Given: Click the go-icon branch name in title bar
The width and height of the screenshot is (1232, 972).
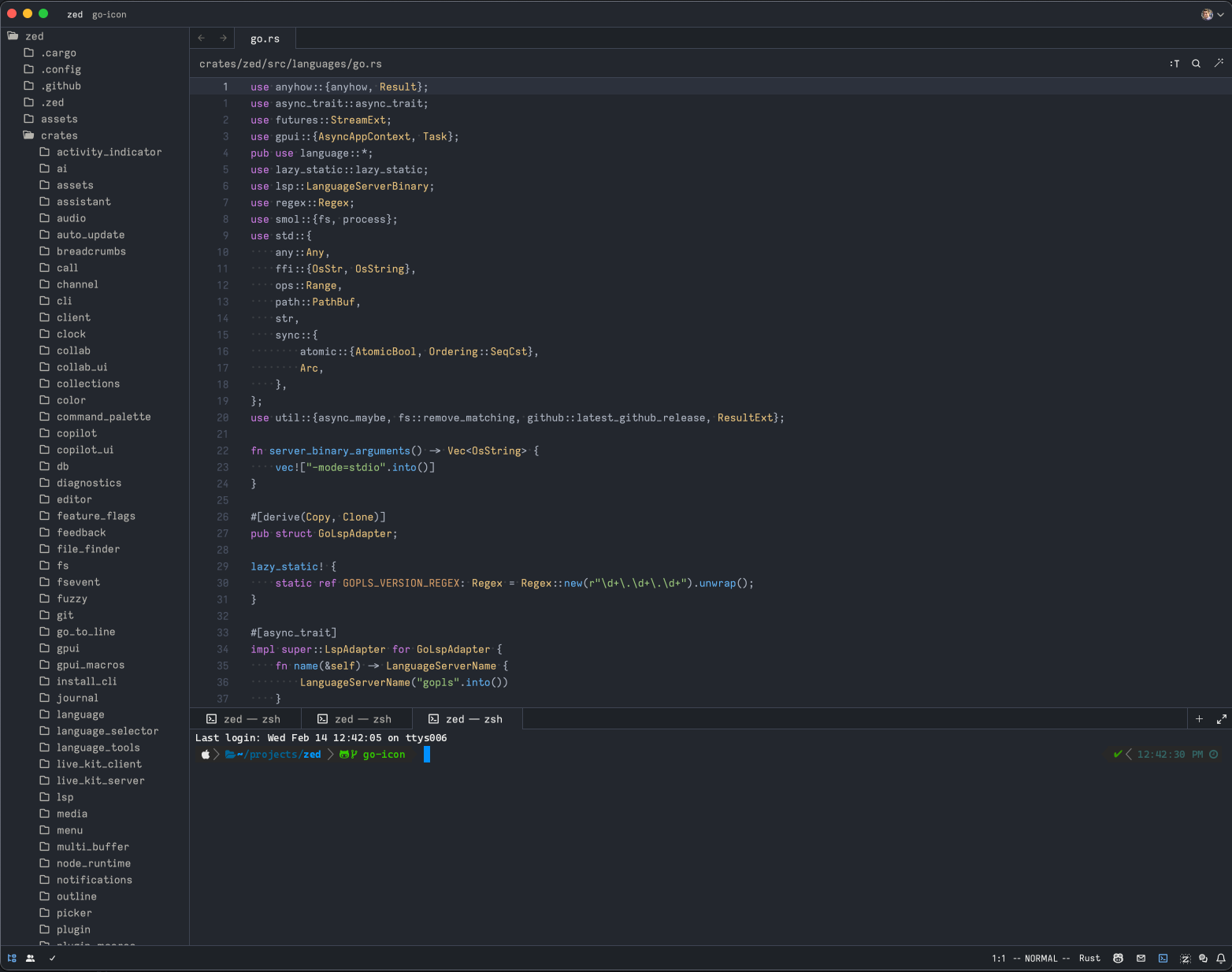Looking at the screenshot, I should point(109,14).
